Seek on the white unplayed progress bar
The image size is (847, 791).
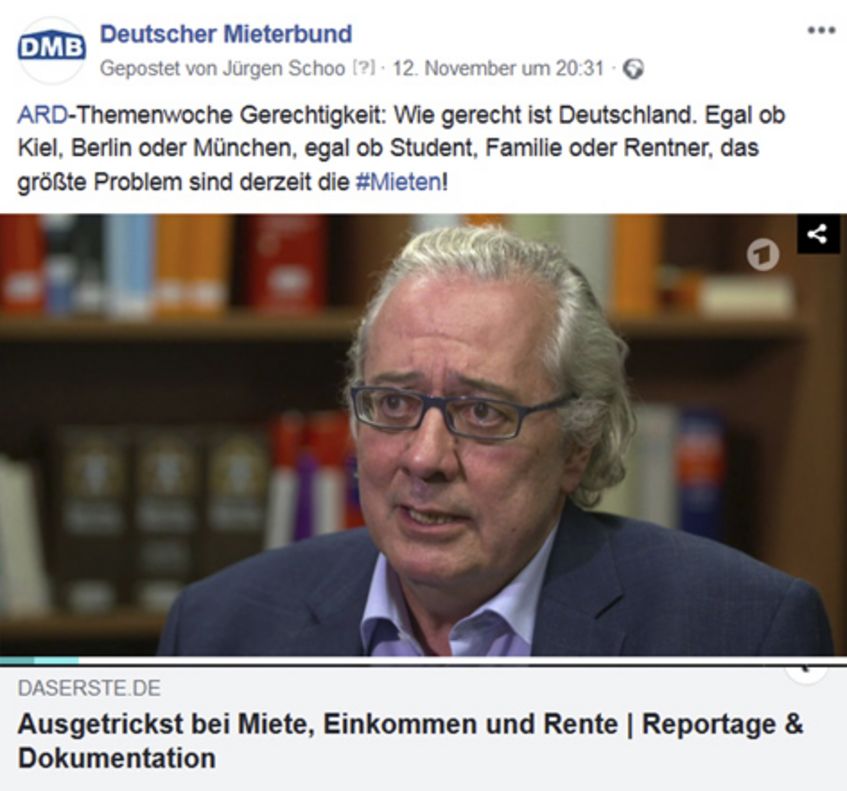[463, 660]
